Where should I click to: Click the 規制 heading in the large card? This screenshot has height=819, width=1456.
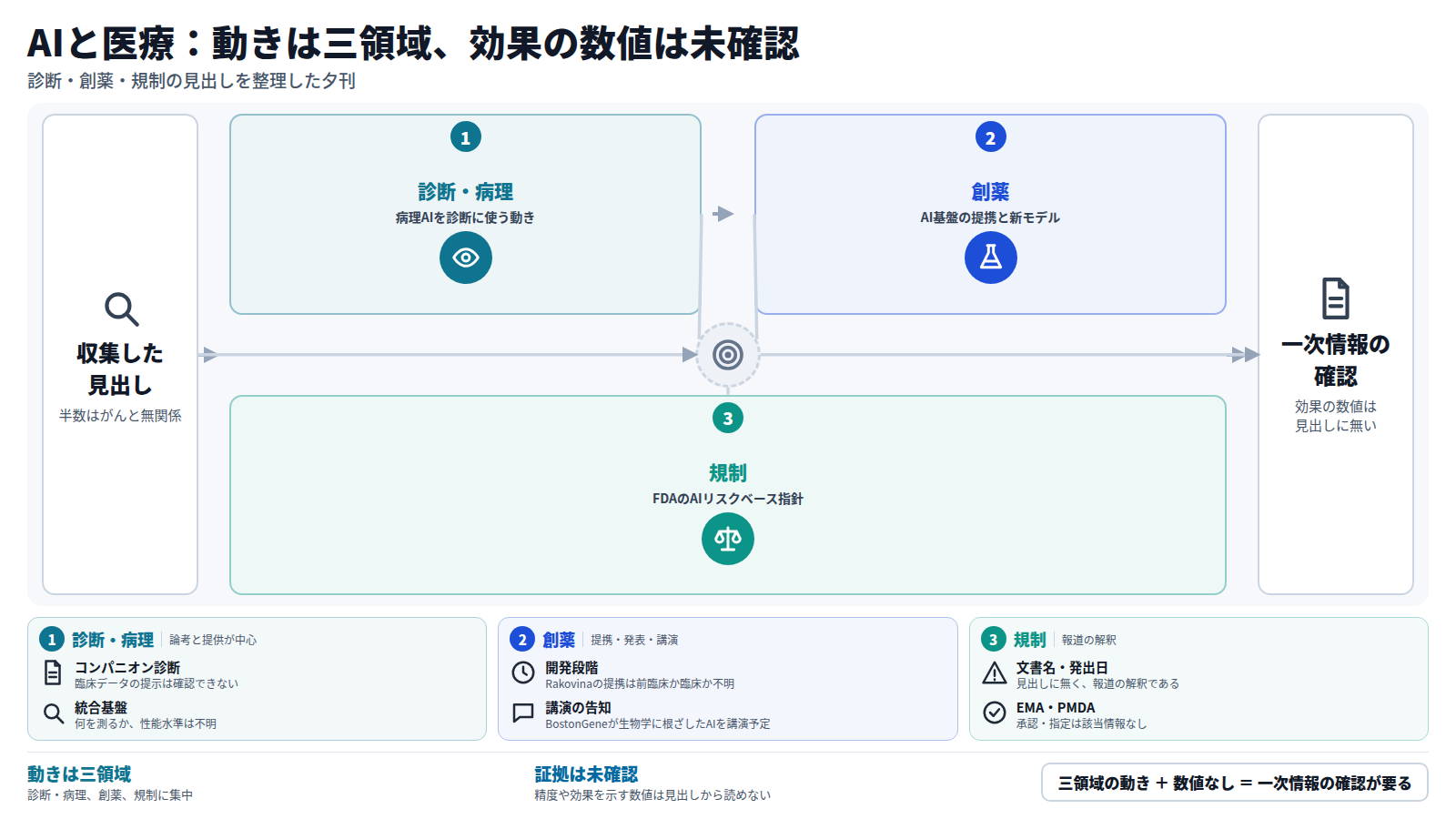[728, 473]
